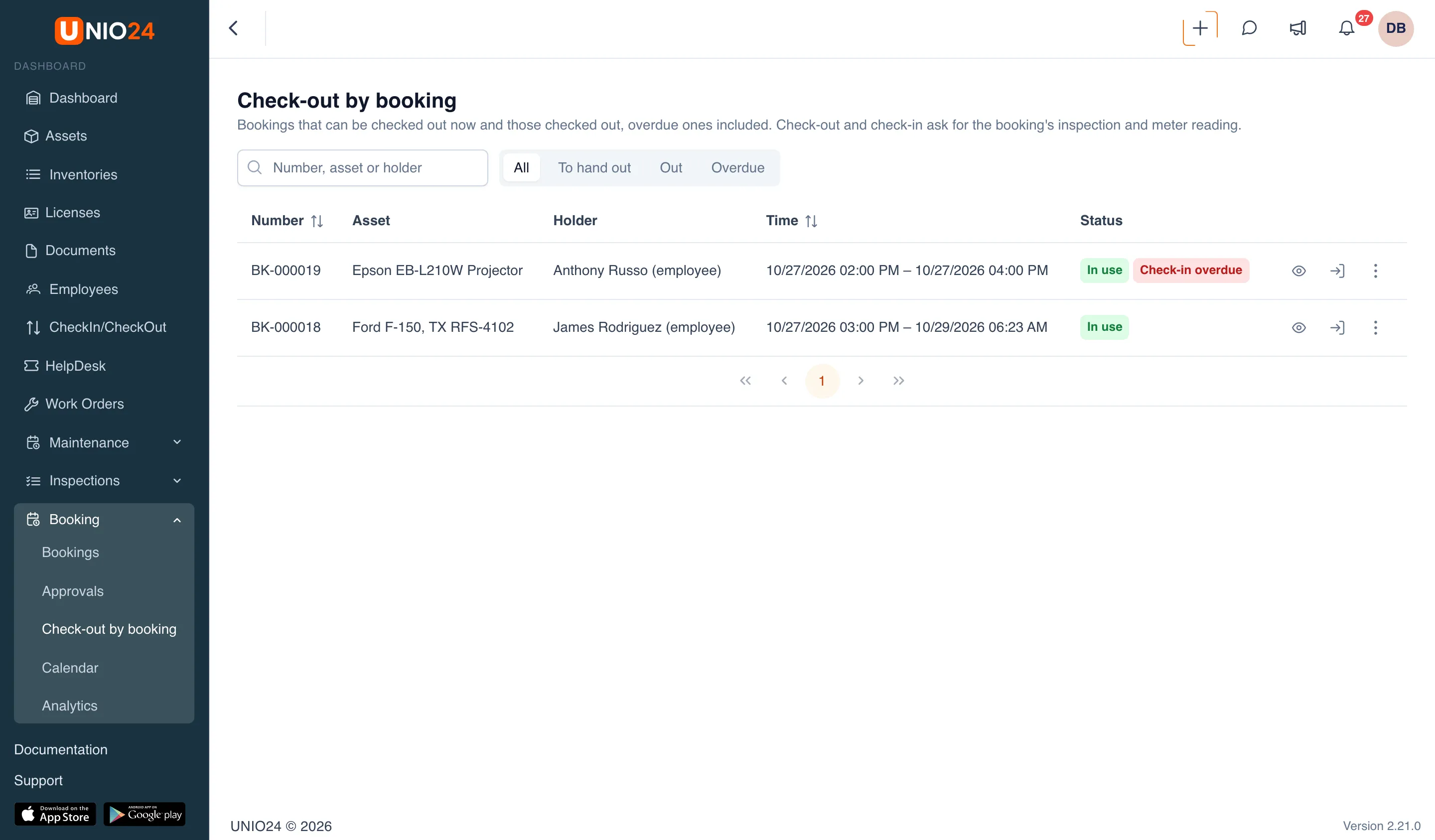
Task: Select the Out filter tab
Action: pos(671,168)
